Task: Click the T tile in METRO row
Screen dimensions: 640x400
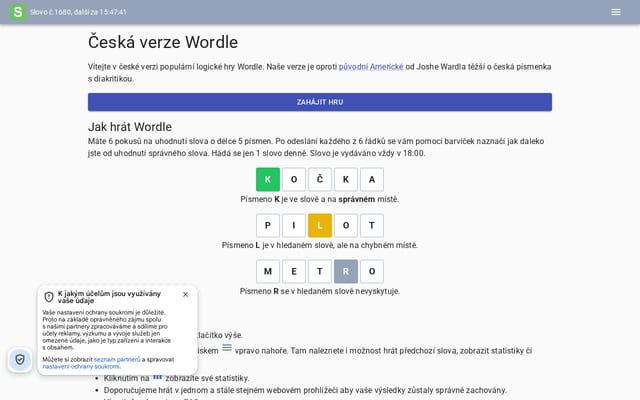Action: pyautogui.click(x=320, y=271)
